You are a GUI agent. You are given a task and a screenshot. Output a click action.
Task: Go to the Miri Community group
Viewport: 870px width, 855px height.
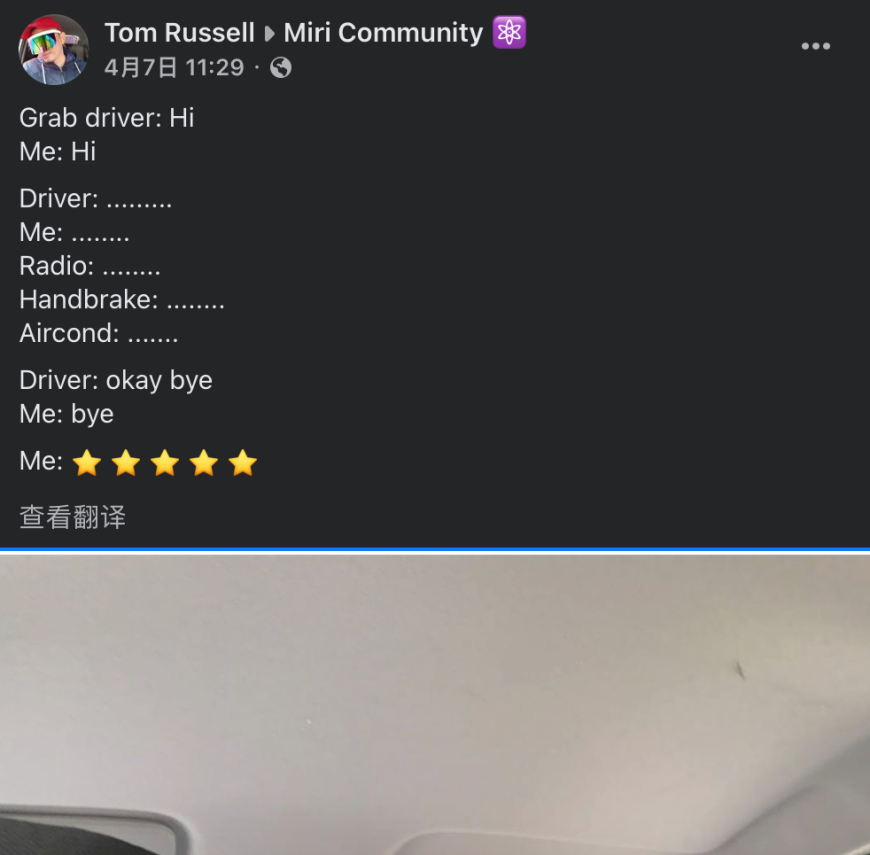(383, 33)
